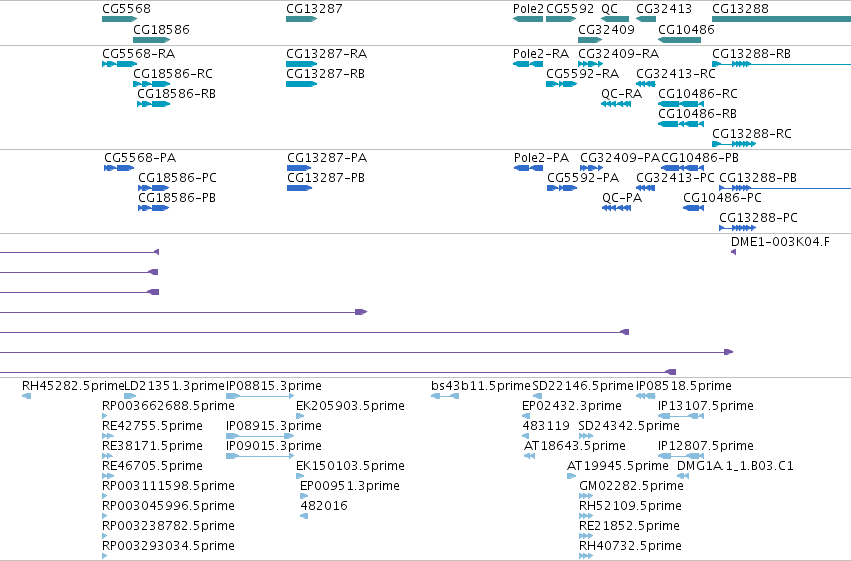Select protein CG13288-PB
This screenshot has height=561, width=851.
pyautogui.click(x=758, y=178)
